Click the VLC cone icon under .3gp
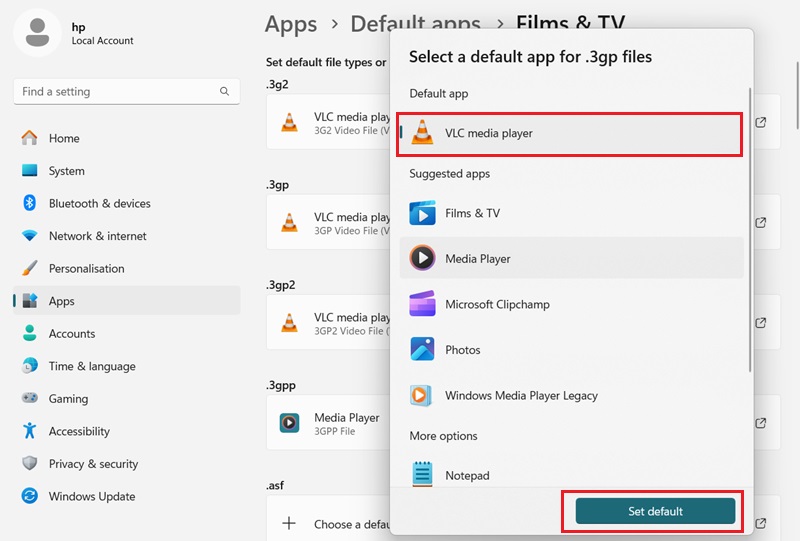800x541 pixels. click(x=289, y=223)
